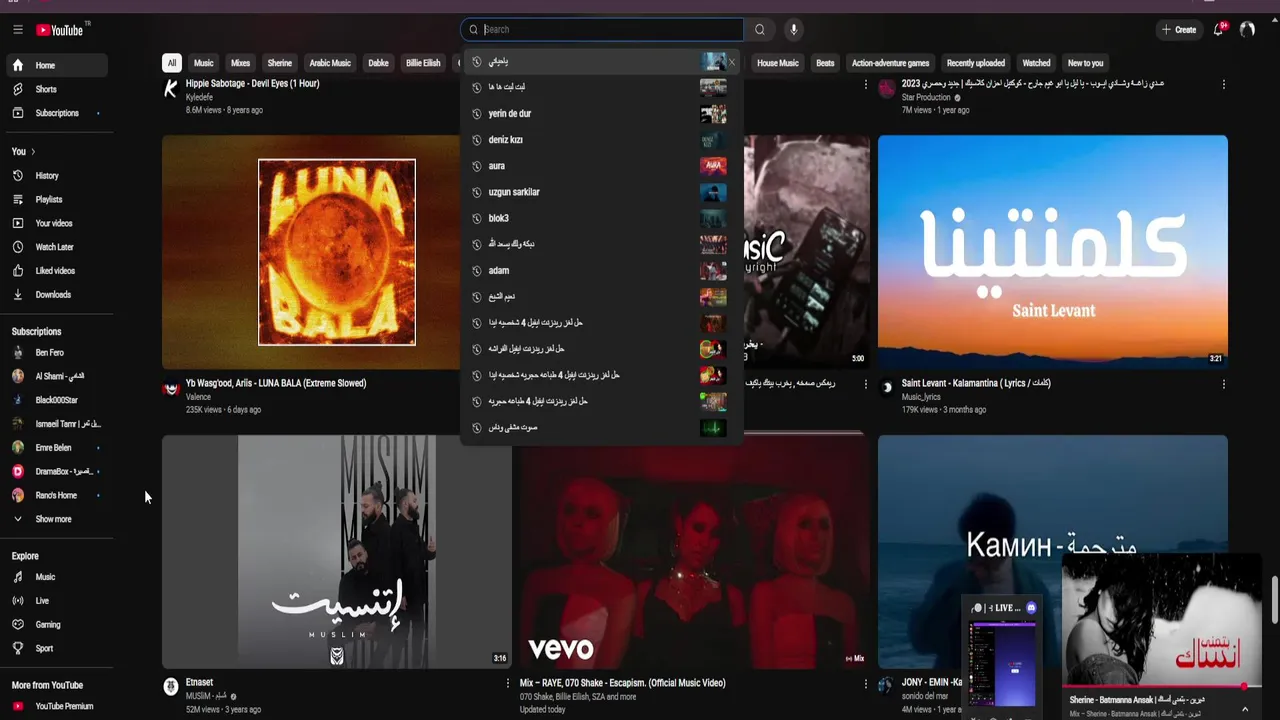Open Liked videos
Viewport: 1280px width, 720px height.
click(57, 271)
